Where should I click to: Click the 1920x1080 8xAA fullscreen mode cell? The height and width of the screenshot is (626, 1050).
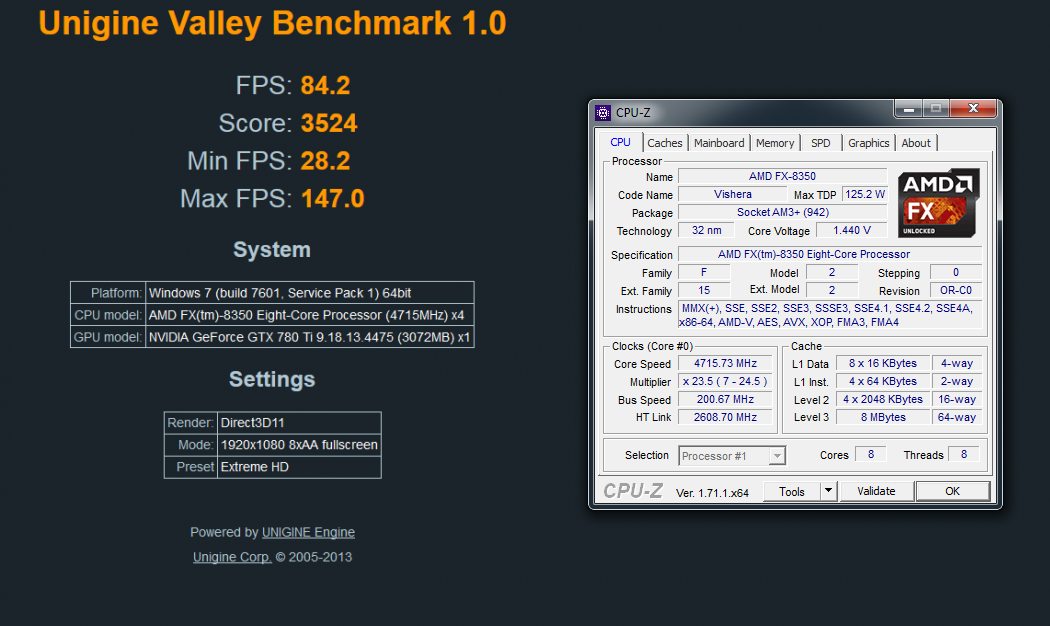(x=299, y=445)
